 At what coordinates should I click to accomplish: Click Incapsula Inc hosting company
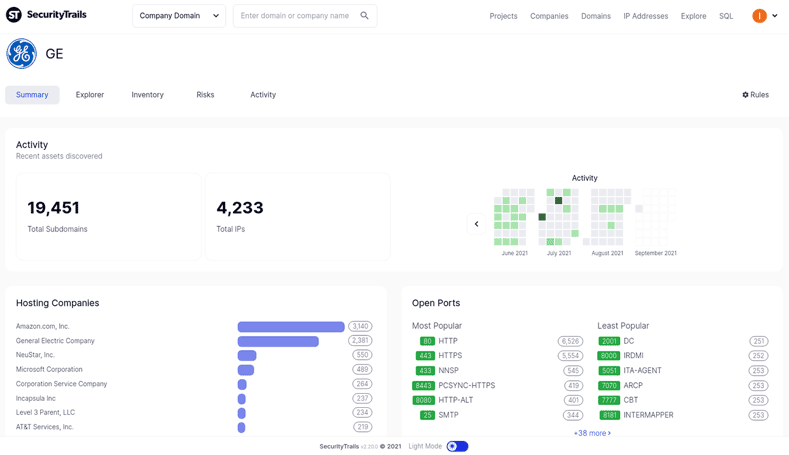pyautogui.click(x=36, y=398)
